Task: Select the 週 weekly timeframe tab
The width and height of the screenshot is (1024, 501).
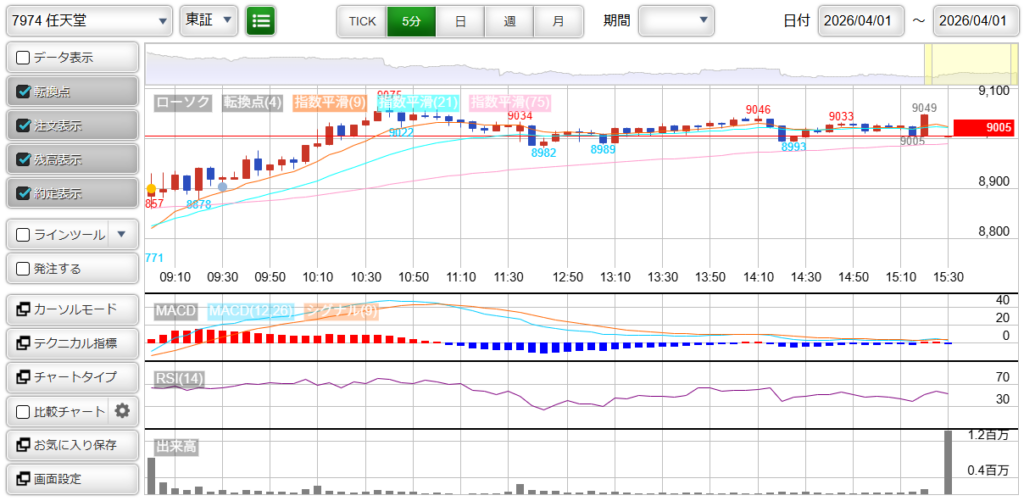Action: [510, 20]
